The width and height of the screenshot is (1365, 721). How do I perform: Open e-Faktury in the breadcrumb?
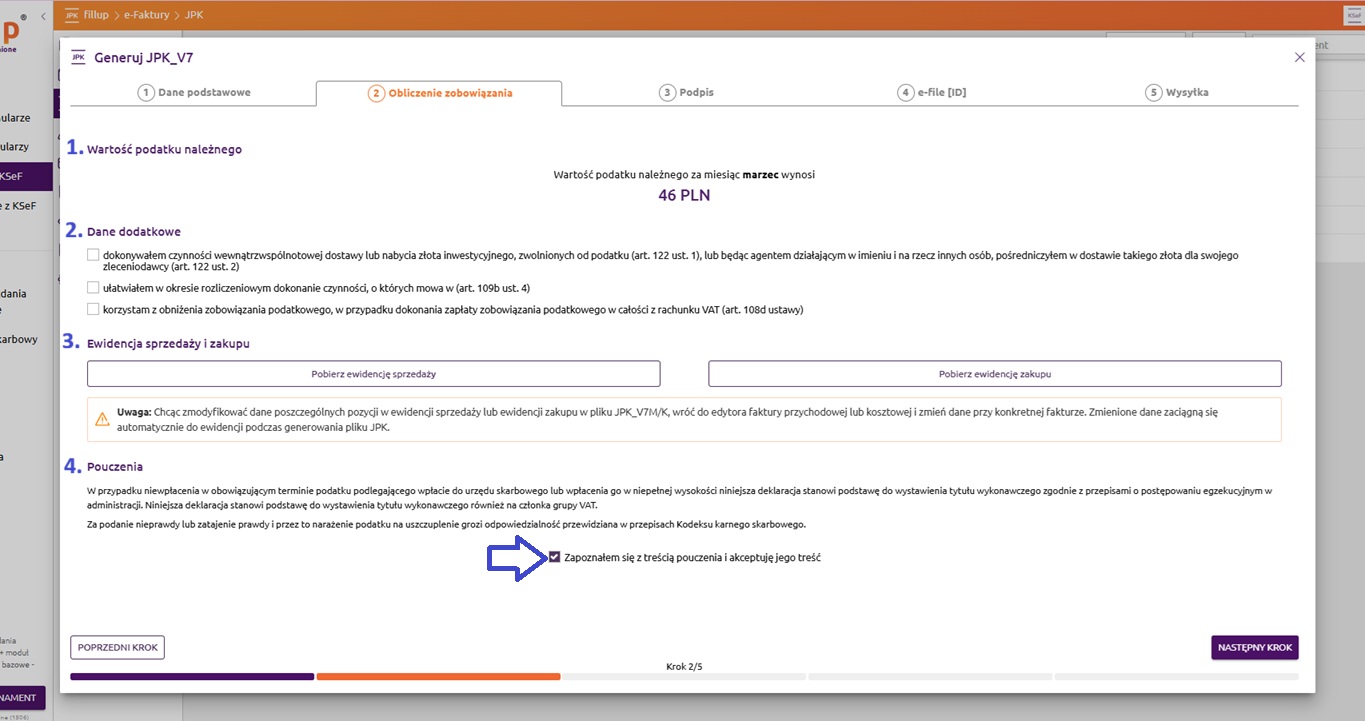click(x=145, y=15)
